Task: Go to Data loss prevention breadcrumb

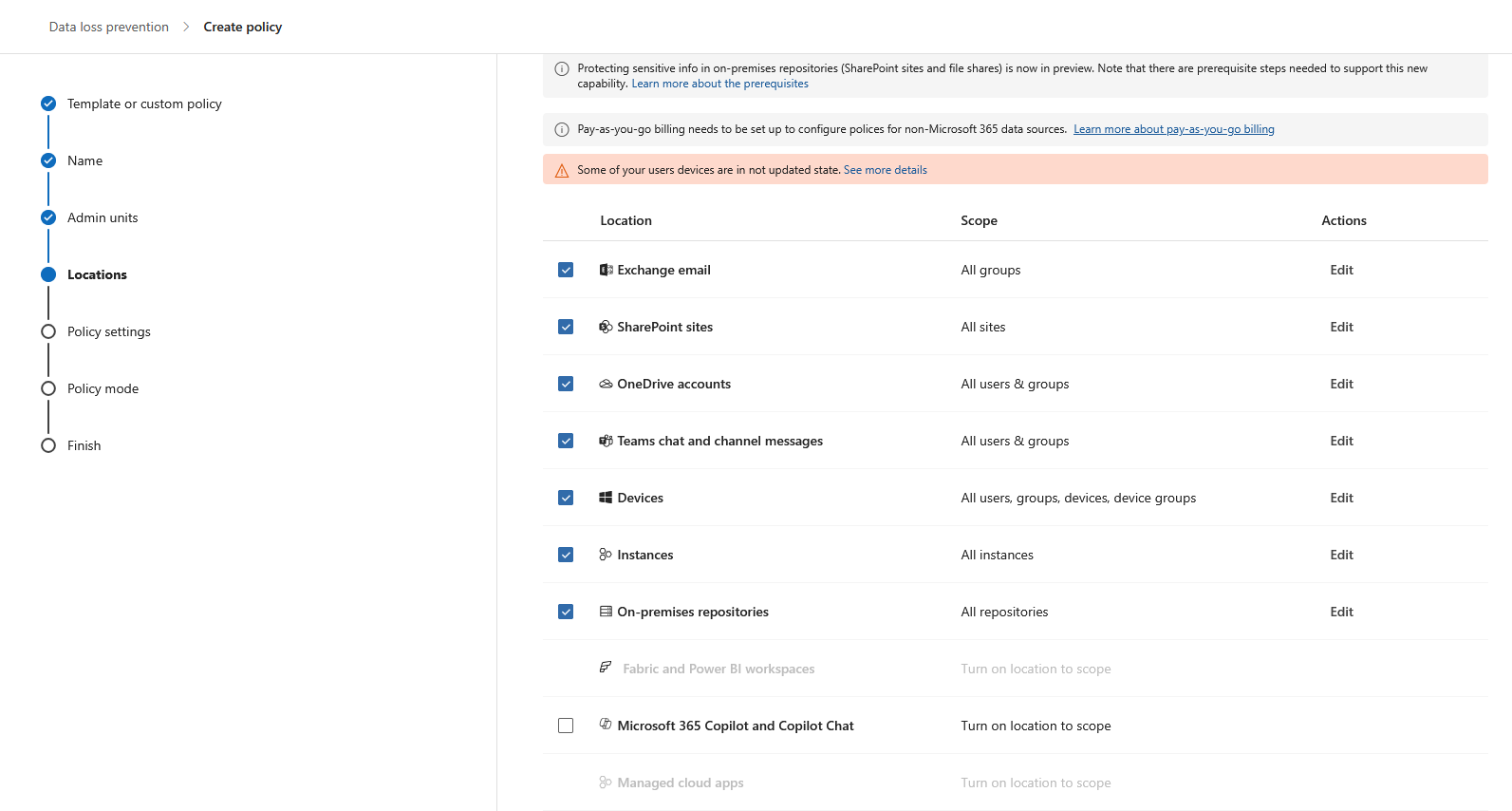Action: [109, 27]
